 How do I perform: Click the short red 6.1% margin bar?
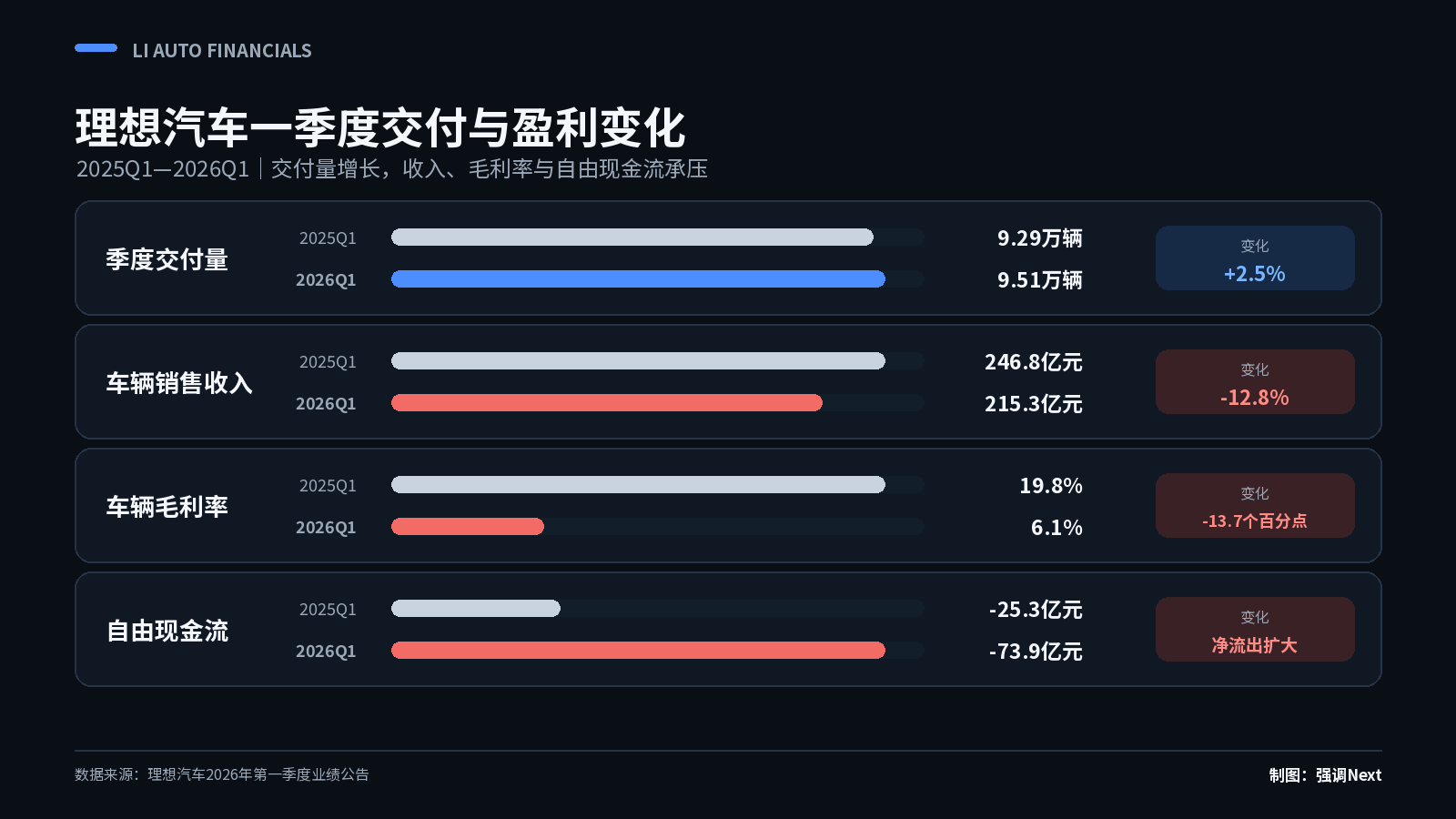[468, 527]
